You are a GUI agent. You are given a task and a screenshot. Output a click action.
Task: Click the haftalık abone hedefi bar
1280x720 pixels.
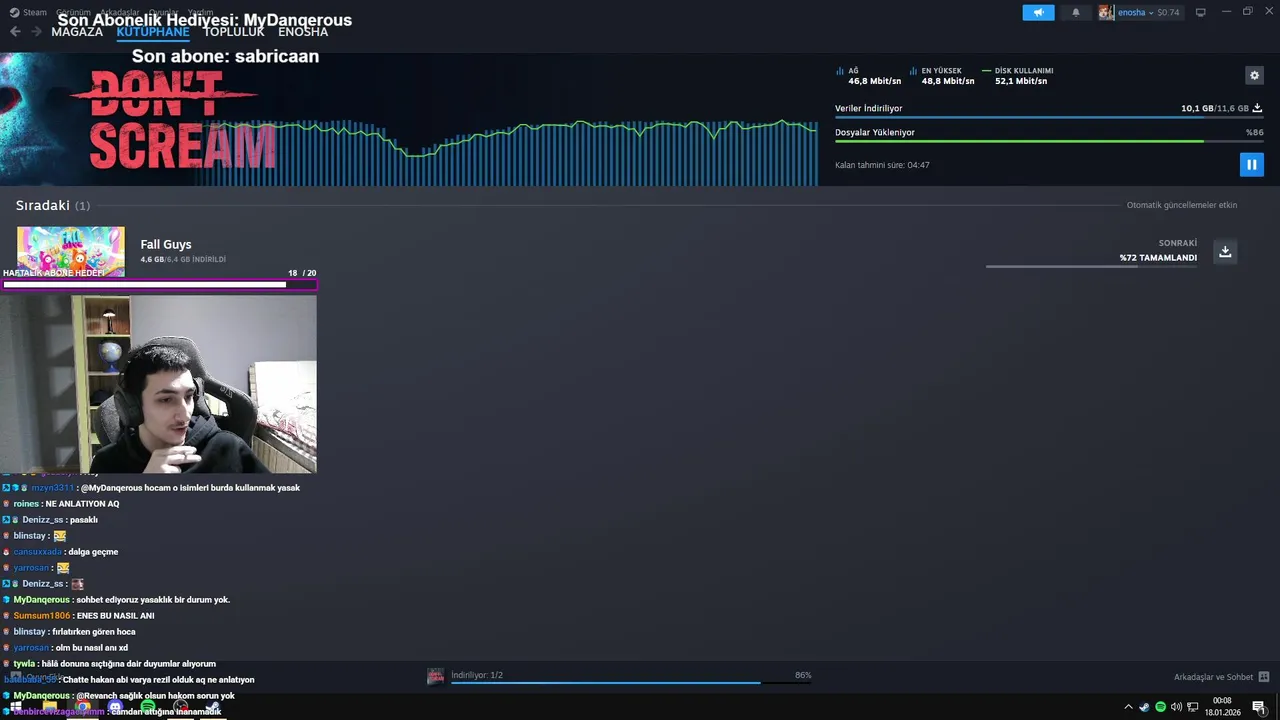tap(159, 285)
